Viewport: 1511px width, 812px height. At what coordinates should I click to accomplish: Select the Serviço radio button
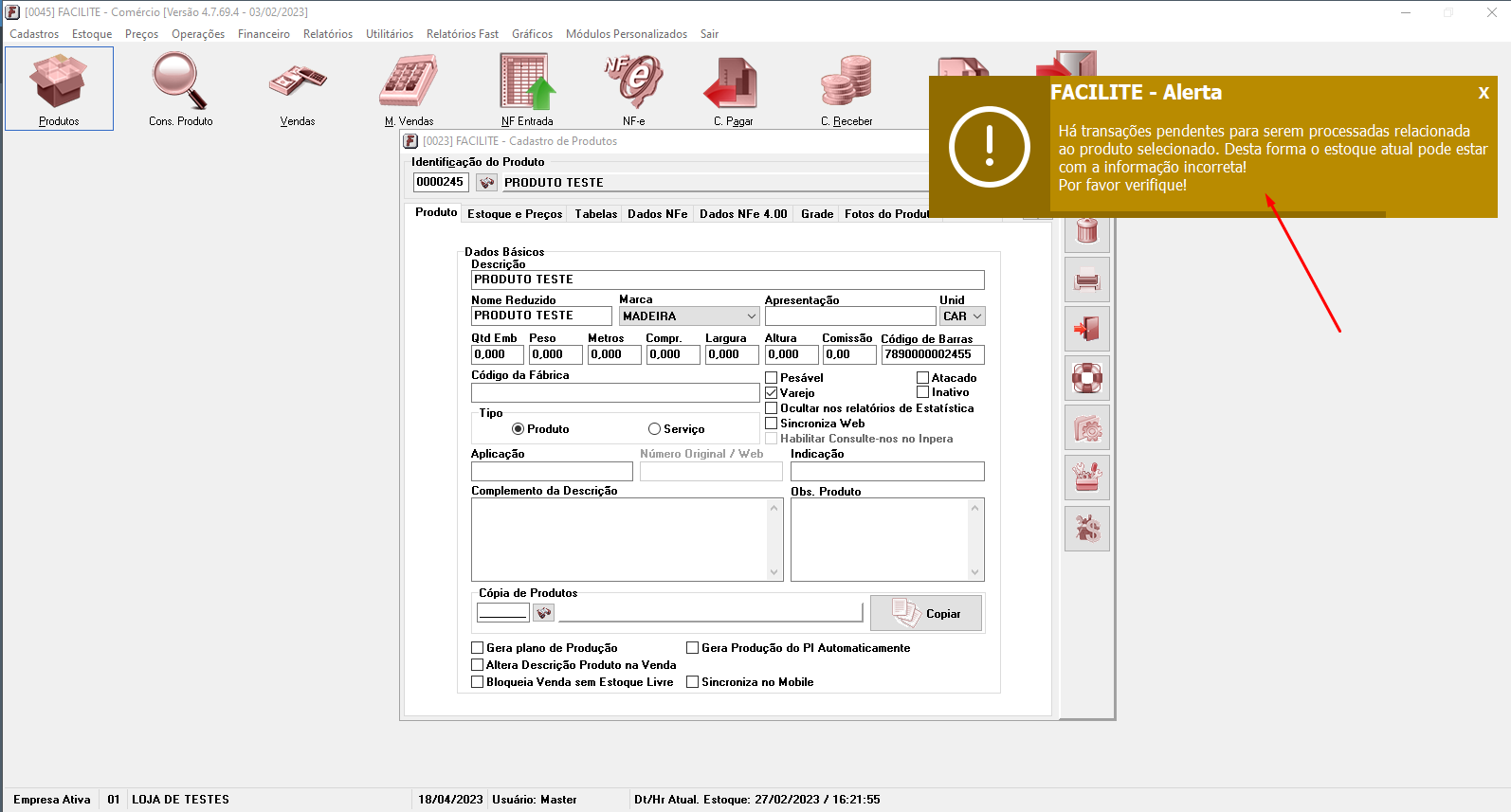tap(654, 429)
